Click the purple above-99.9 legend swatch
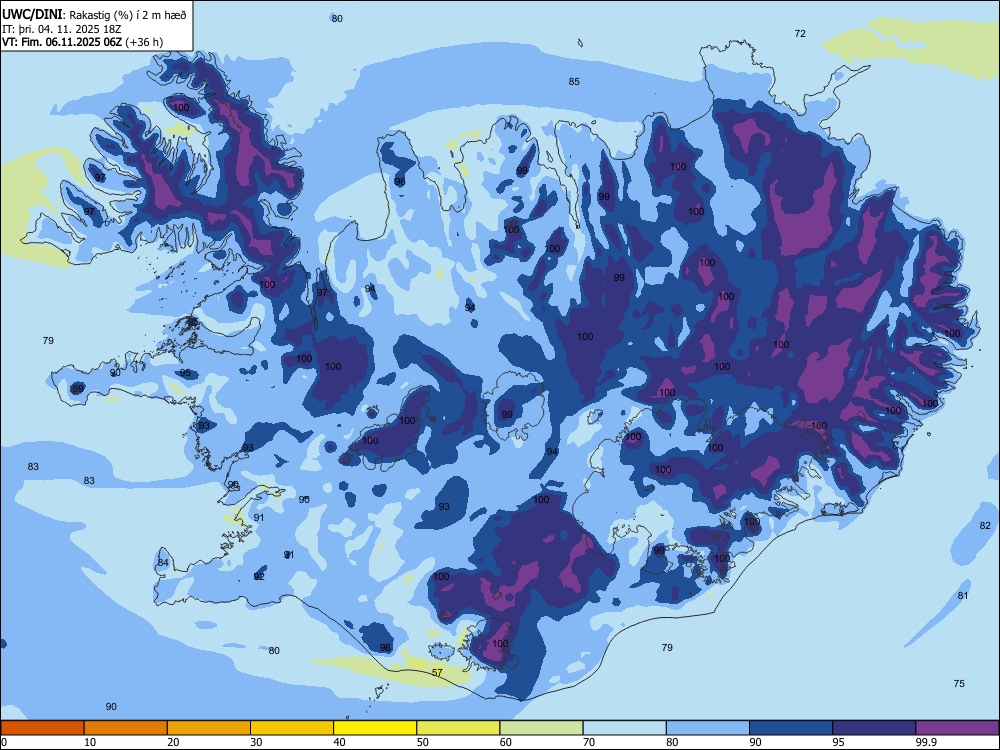1000x750 pixels. coord(957,728)
